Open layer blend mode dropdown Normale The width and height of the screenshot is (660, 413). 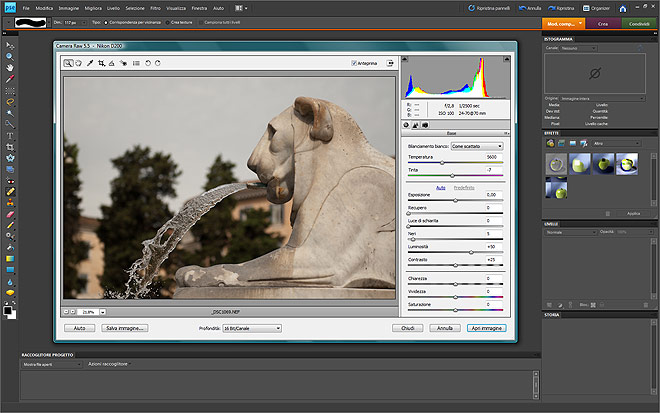(571, 232)
